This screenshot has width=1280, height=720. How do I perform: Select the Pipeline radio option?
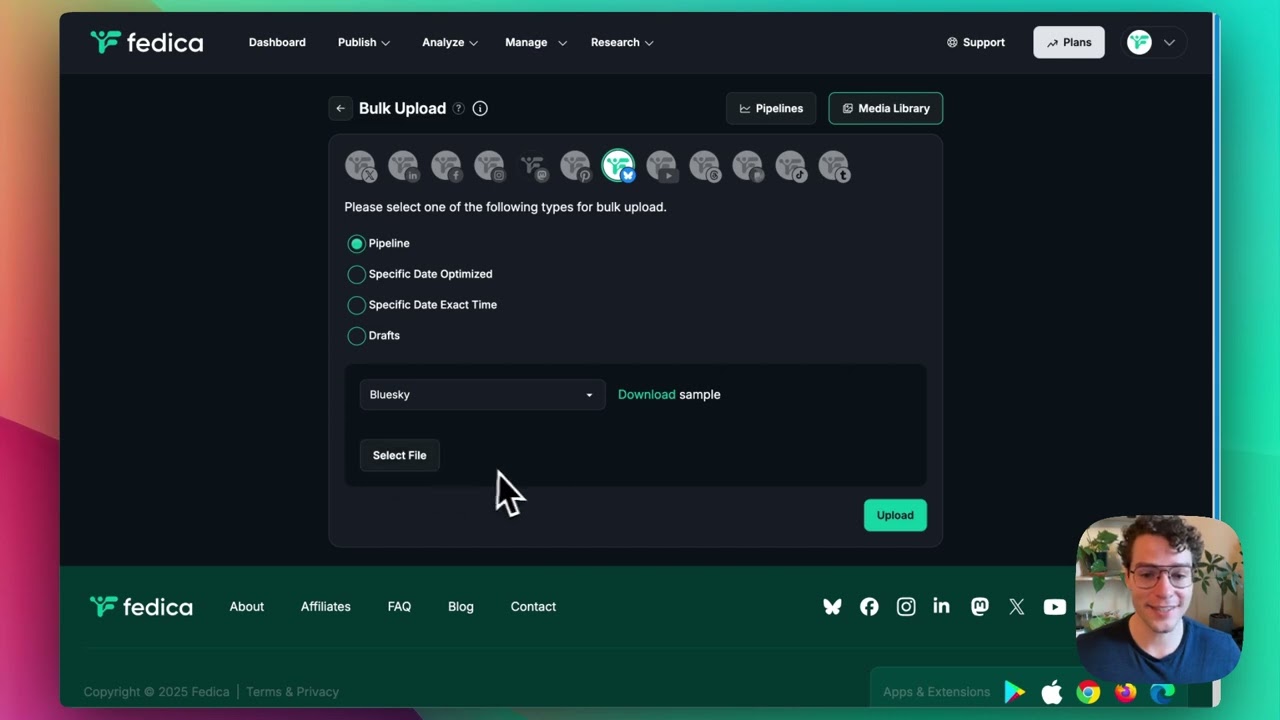point(356,243)
